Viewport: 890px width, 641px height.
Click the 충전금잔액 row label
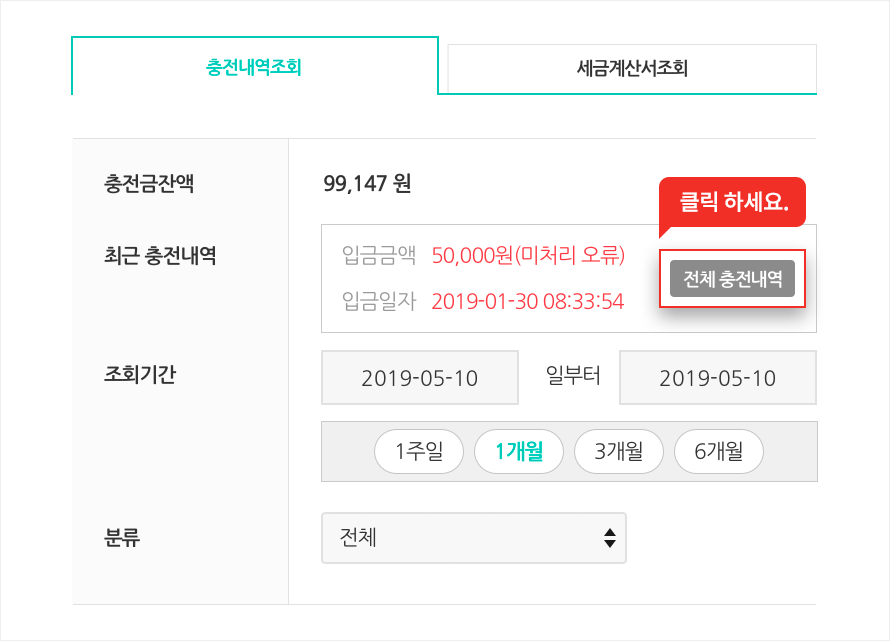pyautogui.click(x=149, y=183)
